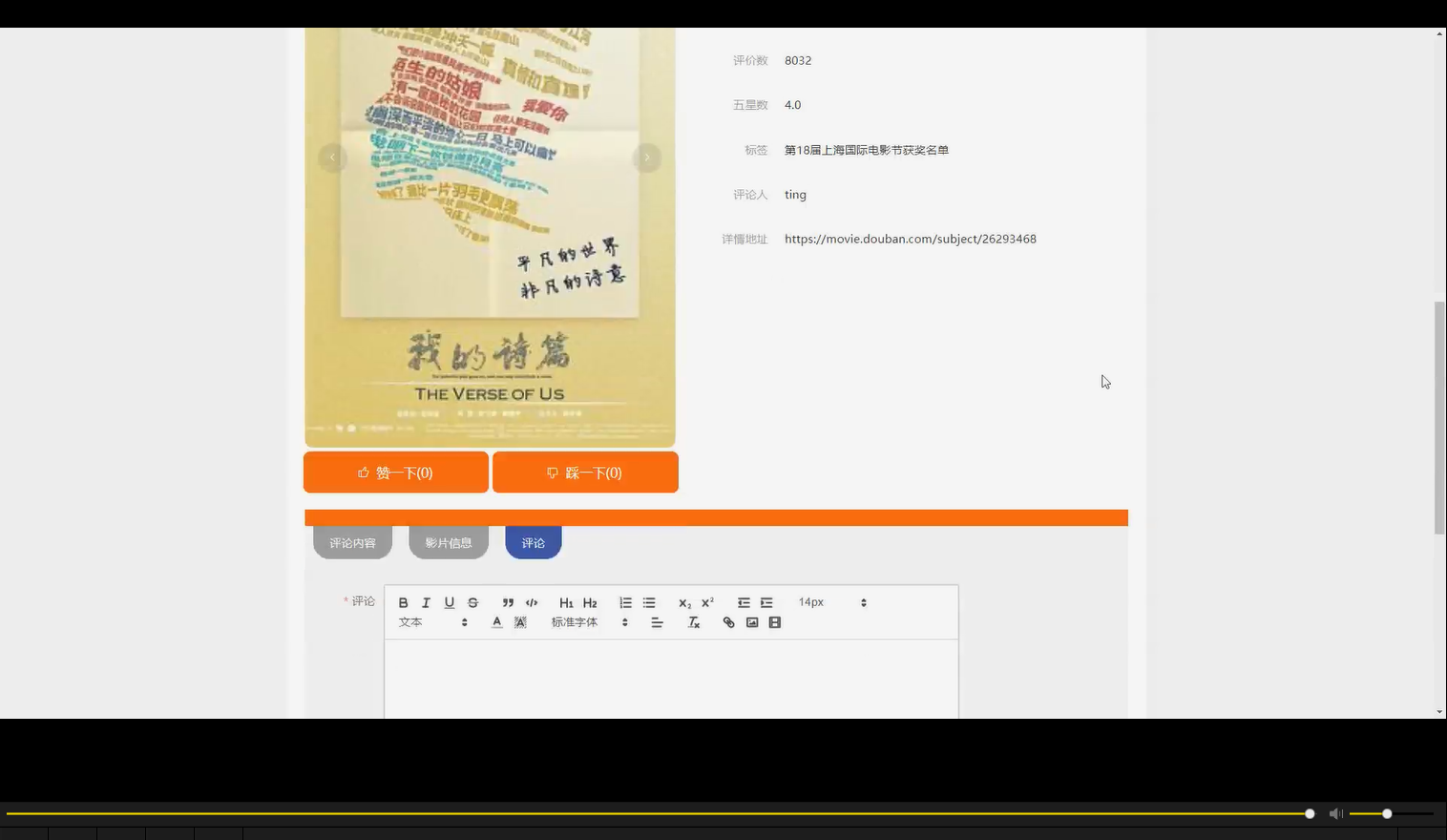
Task: Open the 文本 paragraph style dropdown
Action: click(433, 622)
